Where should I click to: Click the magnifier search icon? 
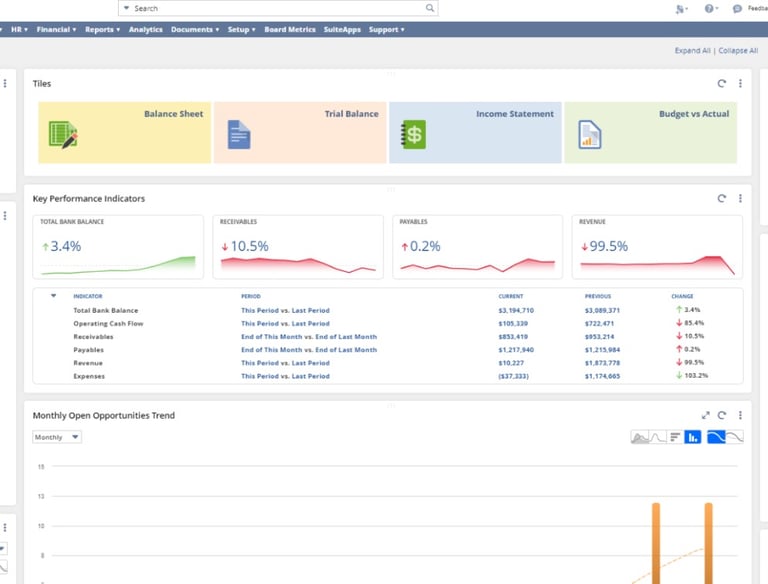tap(430, 8)
